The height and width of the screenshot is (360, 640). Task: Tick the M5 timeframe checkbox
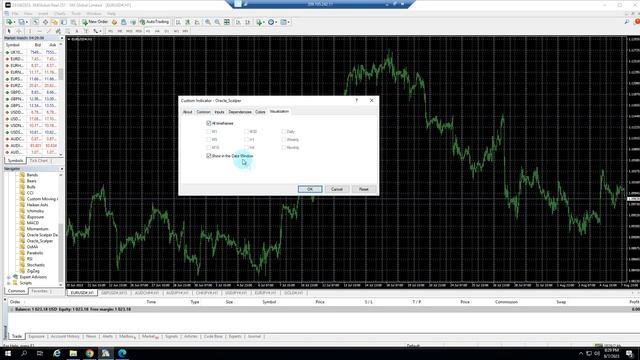209,140
